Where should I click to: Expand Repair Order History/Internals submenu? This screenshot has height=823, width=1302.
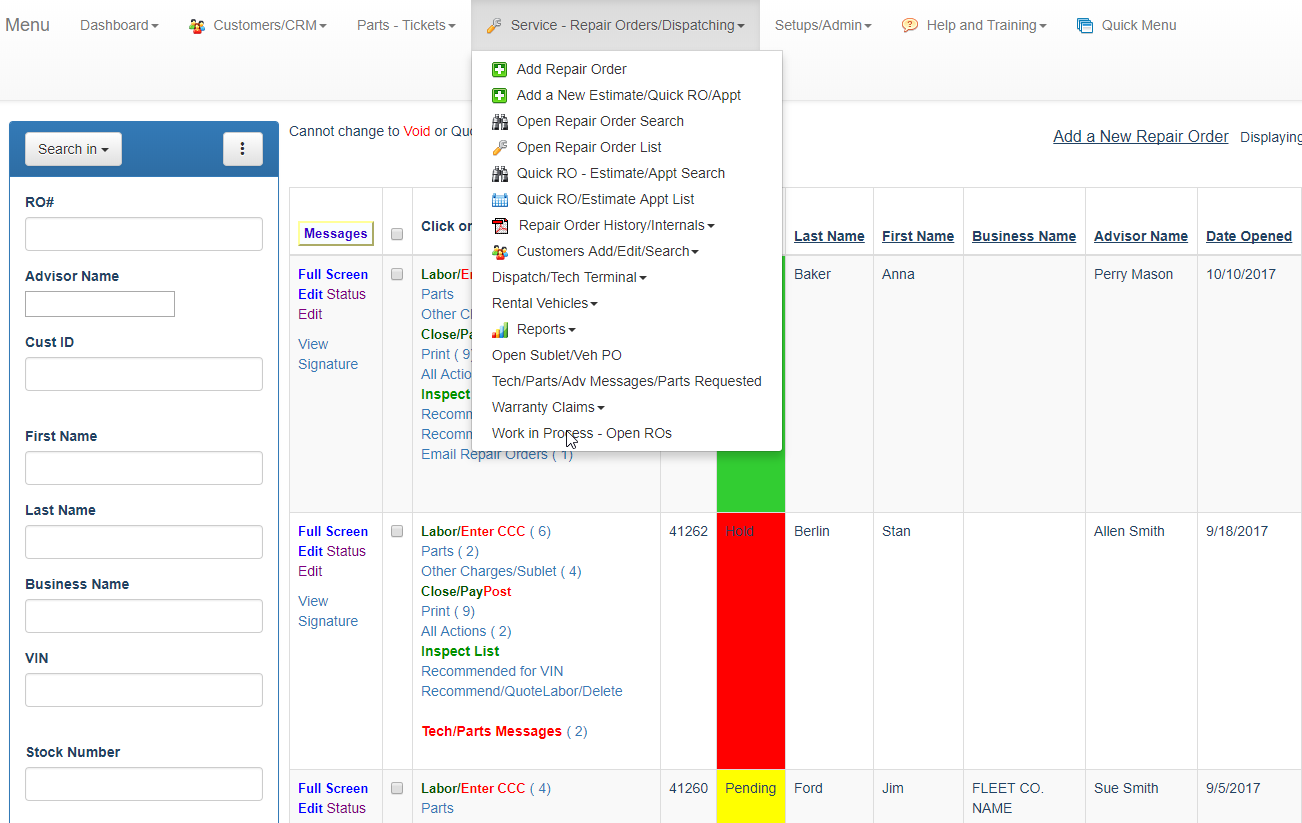pyautogui.click(x=616, y=225)
